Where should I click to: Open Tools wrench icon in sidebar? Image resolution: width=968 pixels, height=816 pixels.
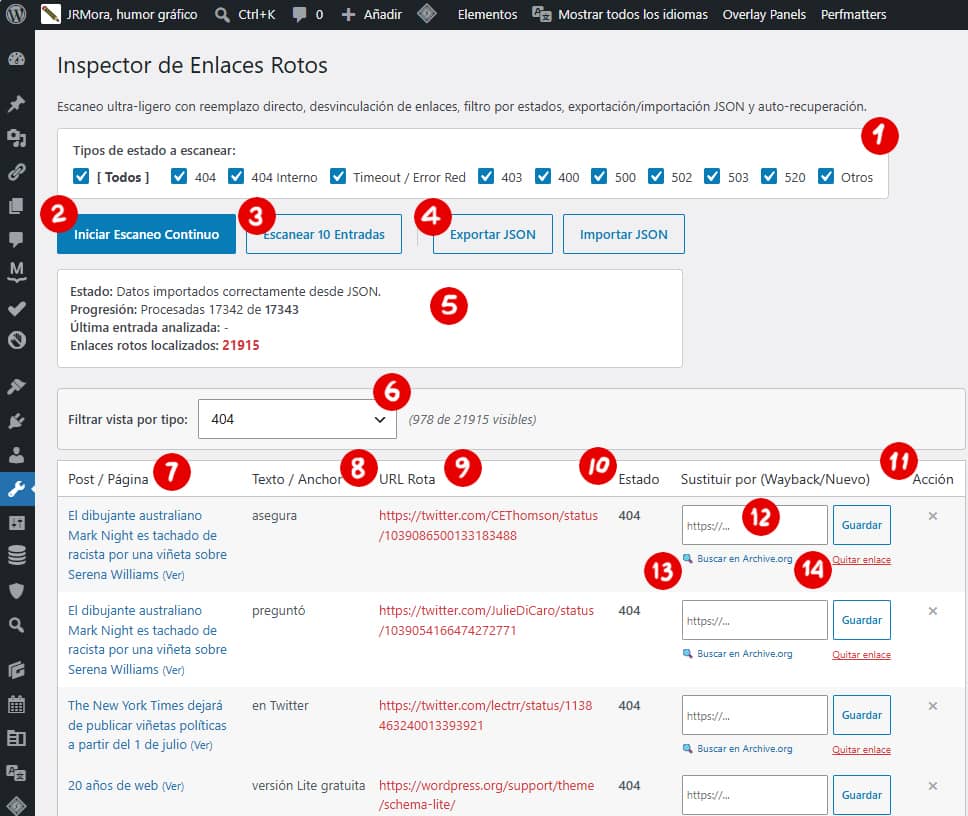pos(17,489)
